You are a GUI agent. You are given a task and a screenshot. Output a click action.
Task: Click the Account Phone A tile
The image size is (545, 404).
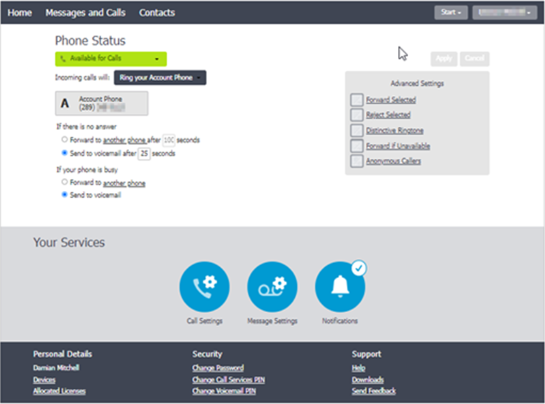point(101,103)
